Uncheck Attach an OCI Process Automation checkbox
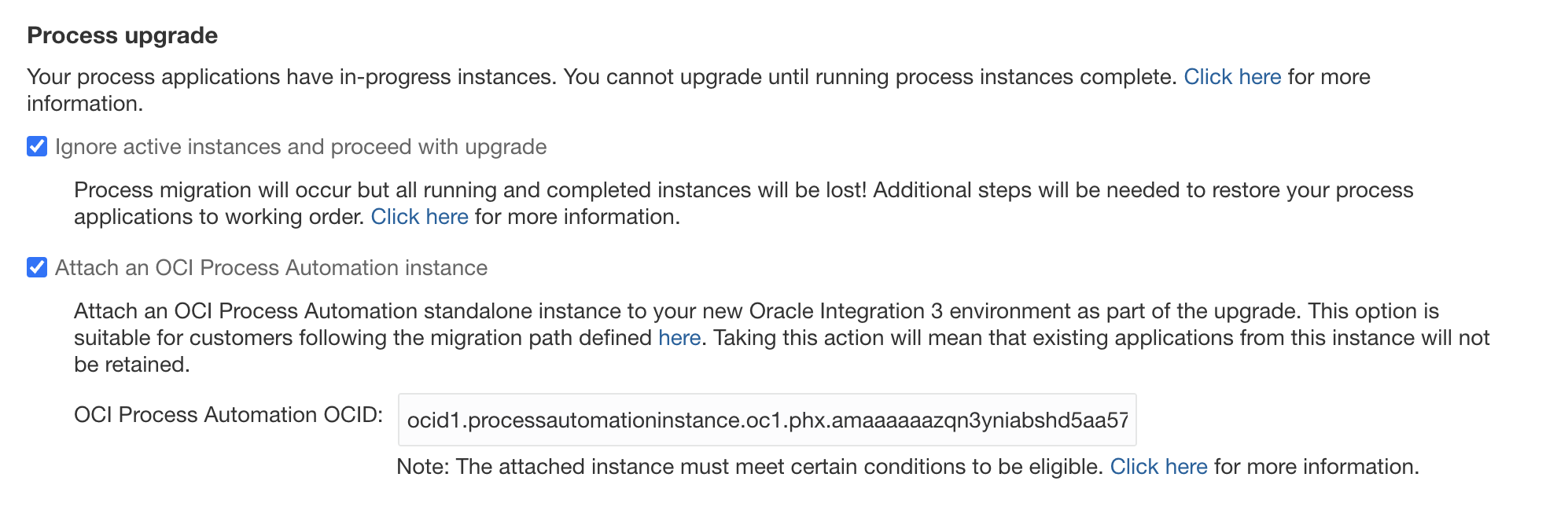The width and height of the screenshot is (1568, 514). [37, 268]
